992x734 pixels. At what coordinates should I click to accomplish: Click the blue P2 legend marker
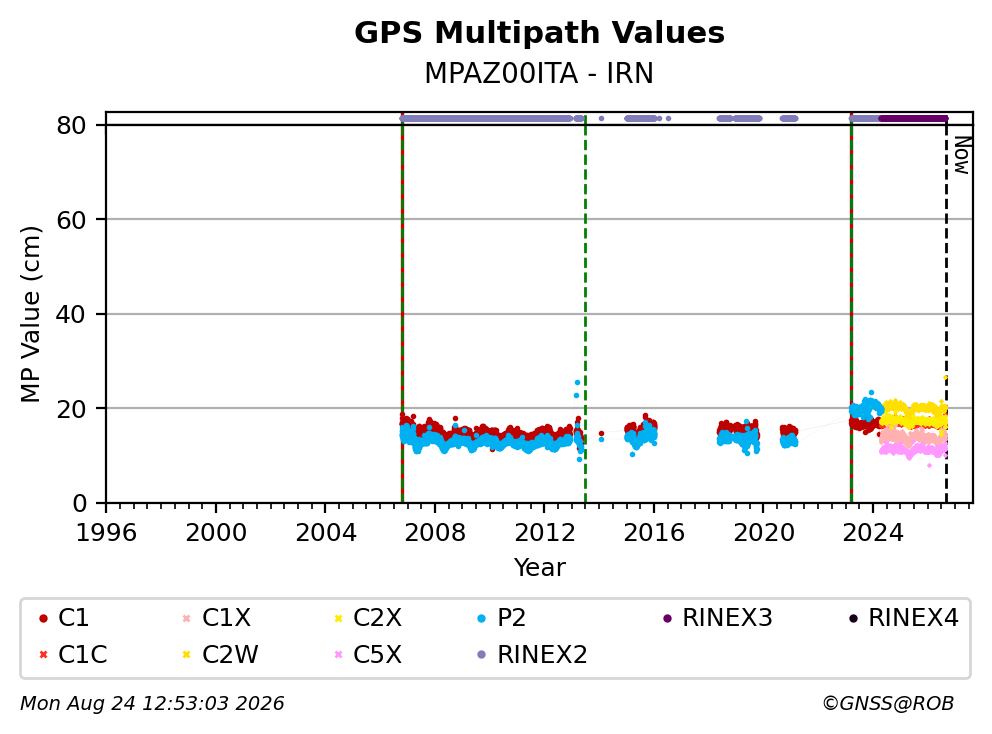(481, 618)
